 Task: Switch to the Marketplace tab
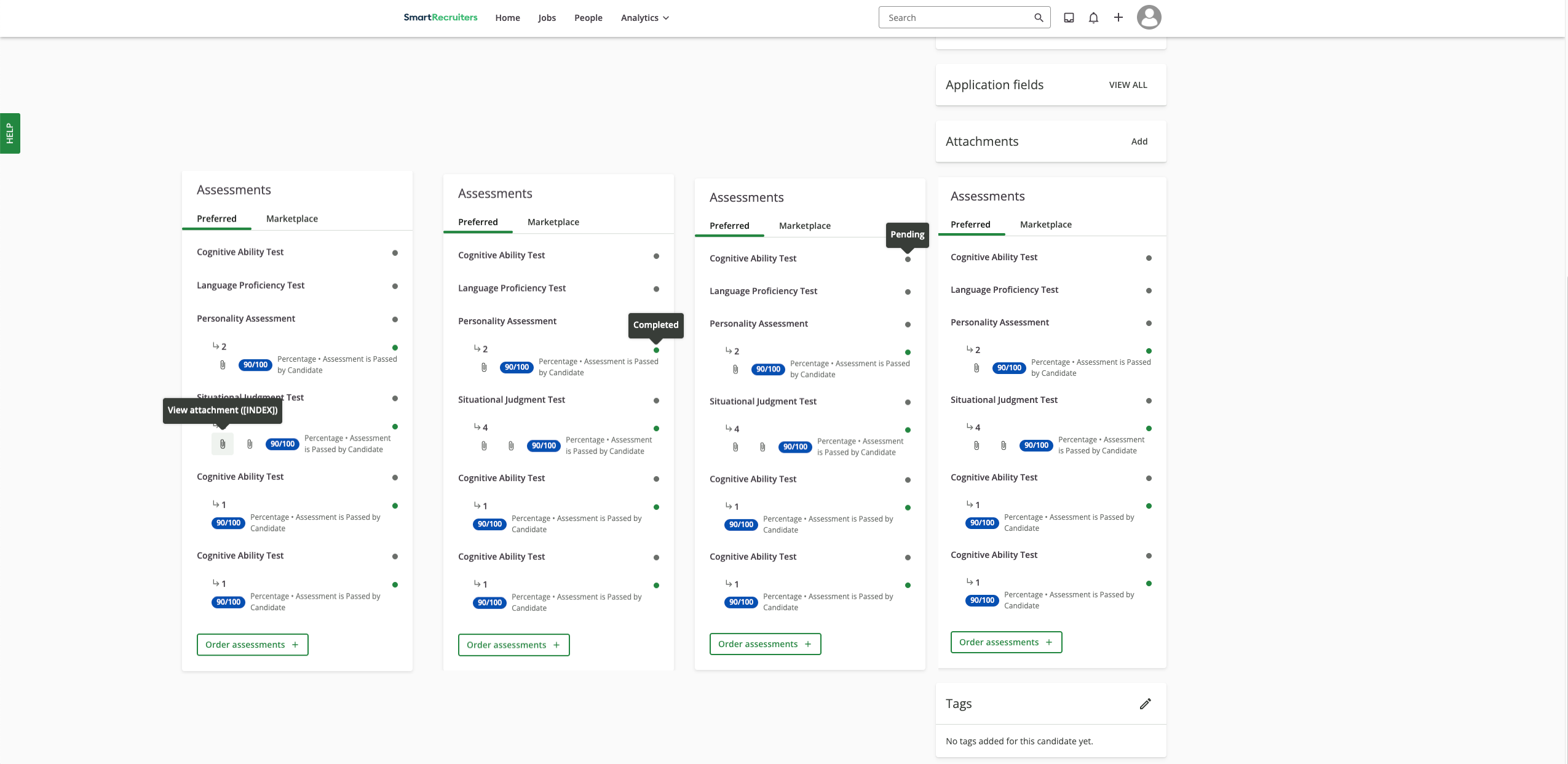coord(292,218)
